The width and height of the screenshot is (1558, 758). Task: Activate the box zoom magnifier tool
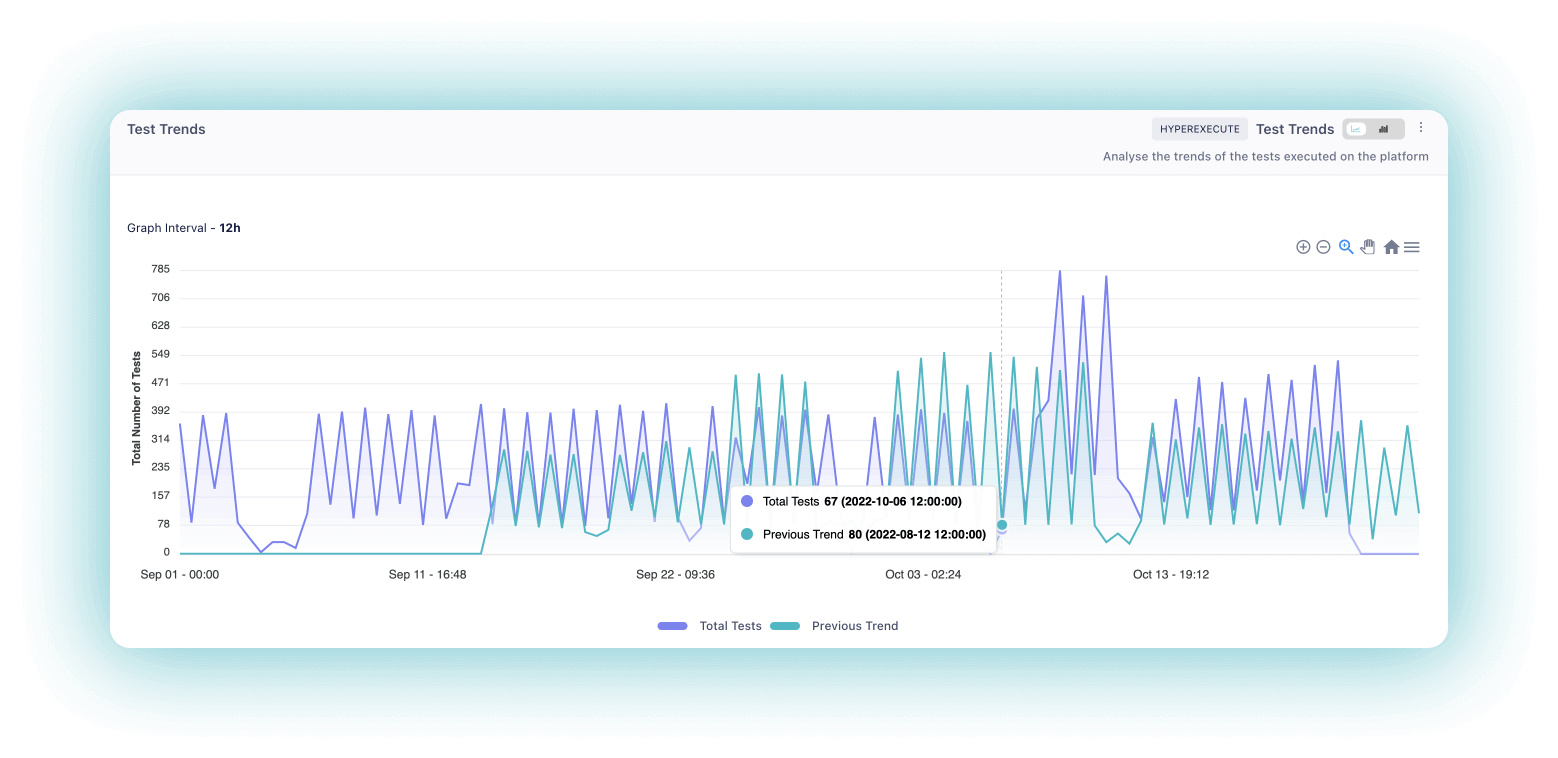pyautogui.click(x=1346, y=247)
